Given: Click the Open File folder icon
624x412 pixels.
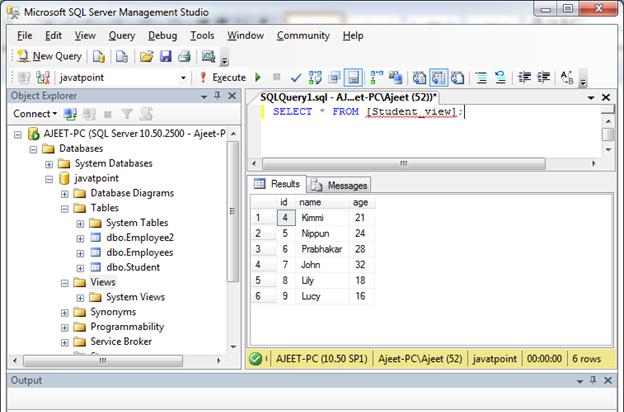Looking at the screenshot, I should pyautogui.click(x=146, y=57).
